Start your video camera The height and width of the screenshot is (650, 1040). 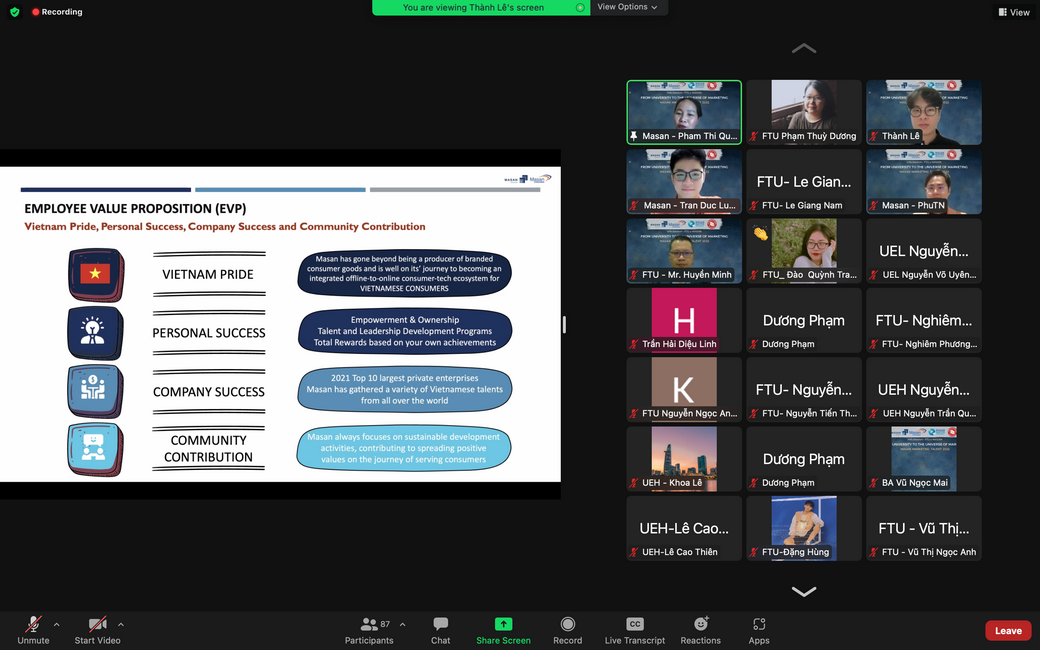point(98,631)
